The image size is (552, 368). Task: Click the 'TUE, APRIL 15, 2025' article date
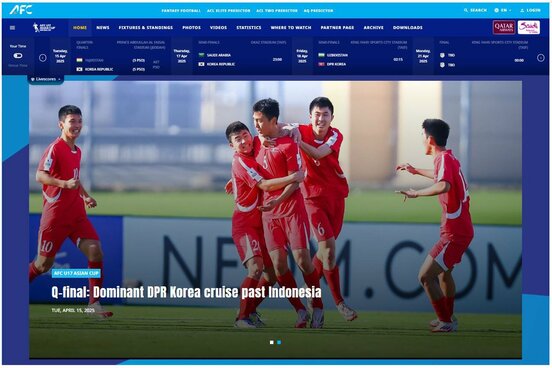(x=73, y=310)
